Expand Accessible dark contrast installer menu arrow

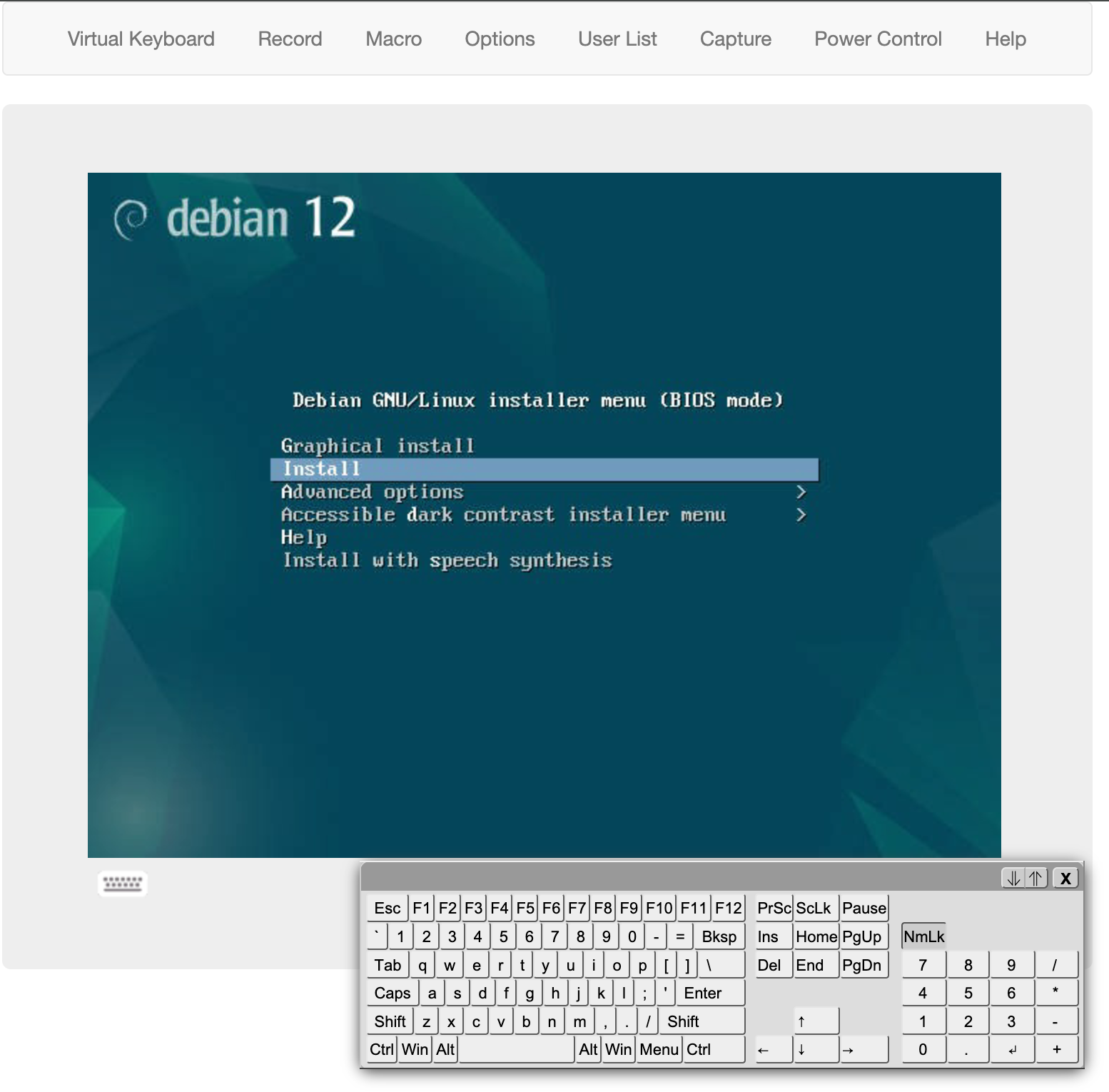click(801, 515)
